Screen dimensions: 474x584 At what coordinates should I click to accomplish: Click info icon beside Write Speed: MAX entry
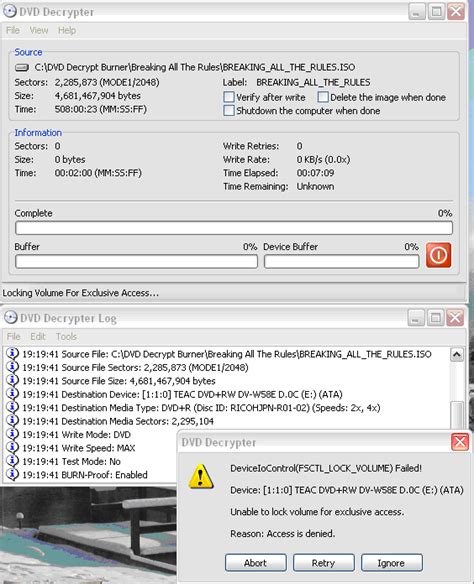[x=12, y=447]
